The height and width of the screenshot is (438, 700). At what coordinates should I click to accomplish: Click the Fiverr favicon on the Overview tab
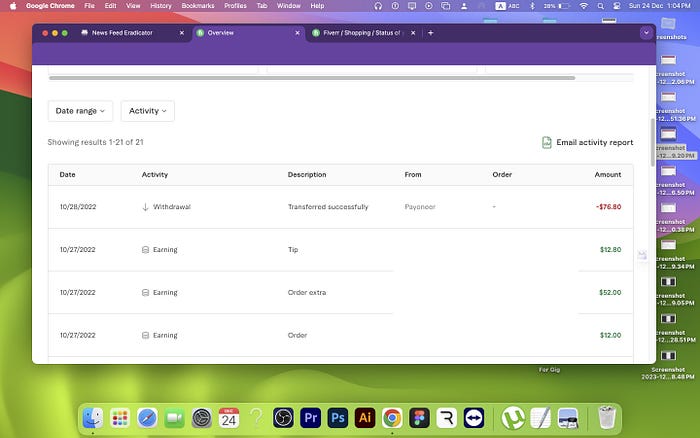click(x=200, y=33)
